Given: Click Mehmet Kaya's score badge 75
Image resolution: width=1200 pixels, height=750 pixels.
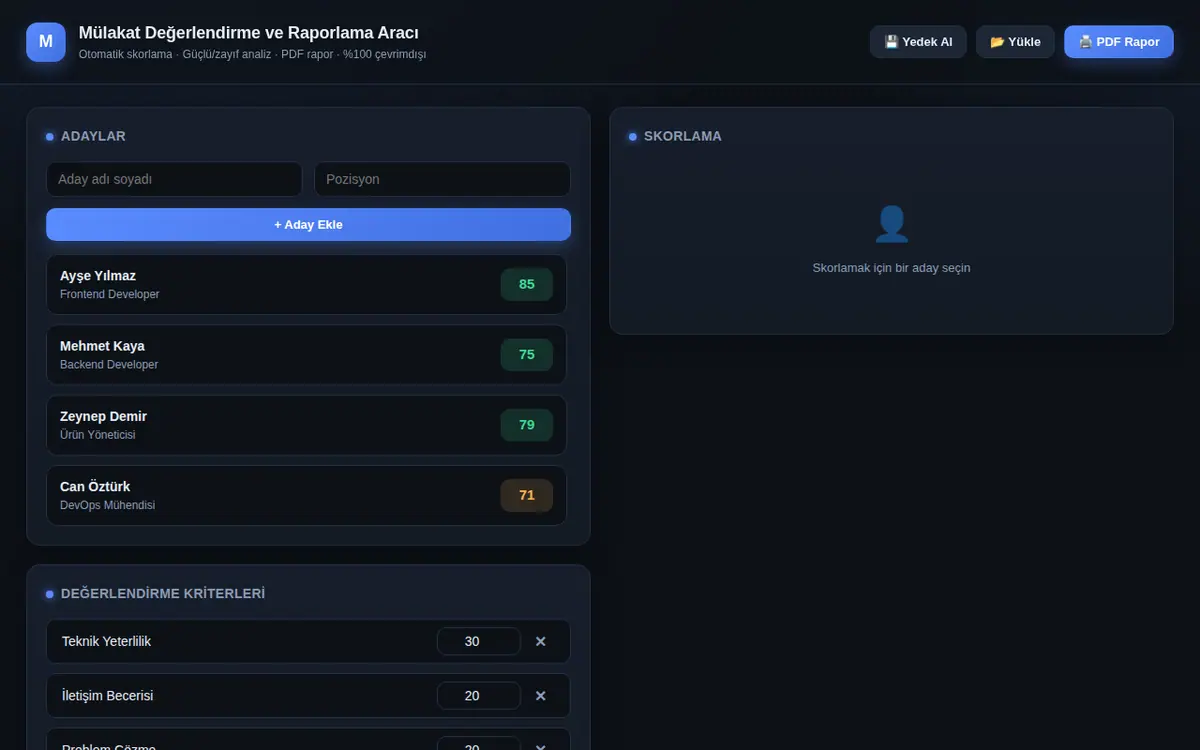Looking at the screenshot, I should tap(527, 355).
